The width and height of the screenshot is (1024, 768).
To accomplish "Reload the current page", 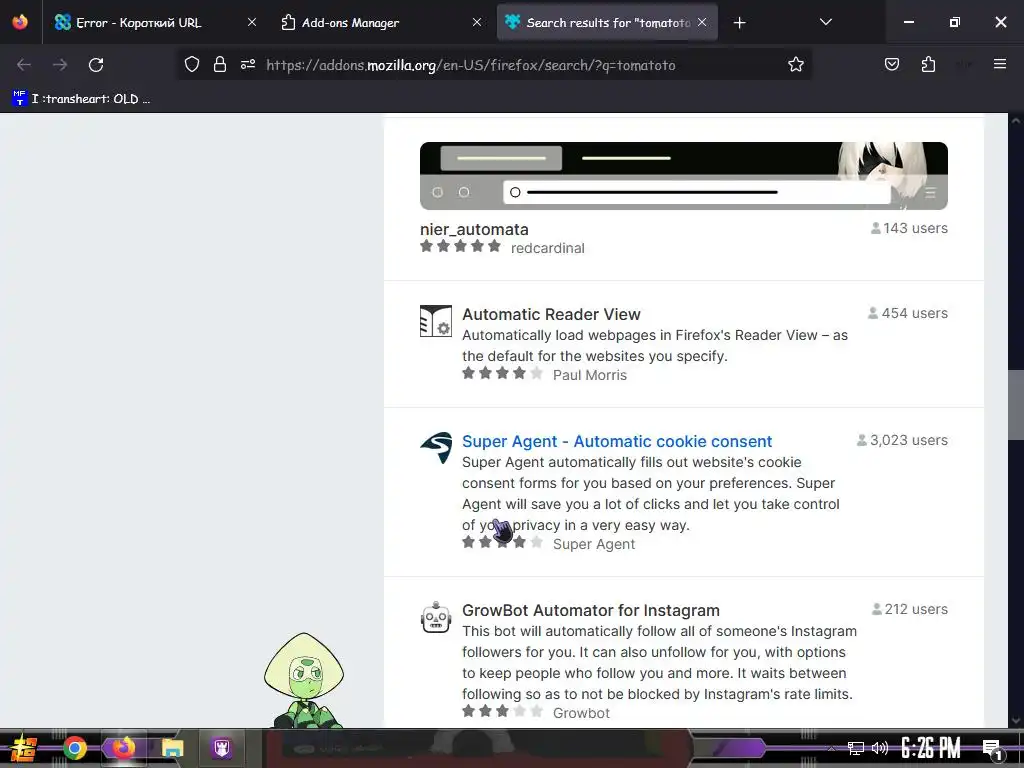I will (x=96, y=65).
